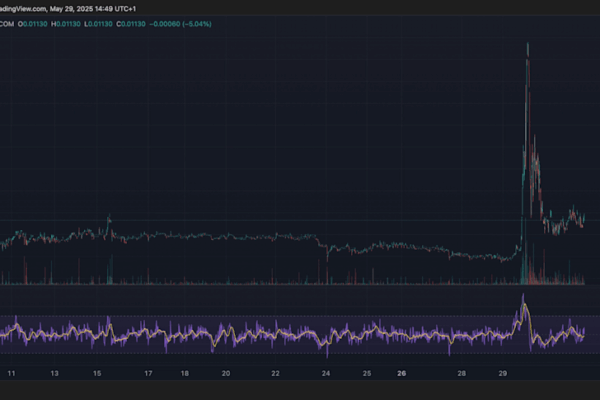
Task: Select date label 11 on time axis
Action: [11, 373]
